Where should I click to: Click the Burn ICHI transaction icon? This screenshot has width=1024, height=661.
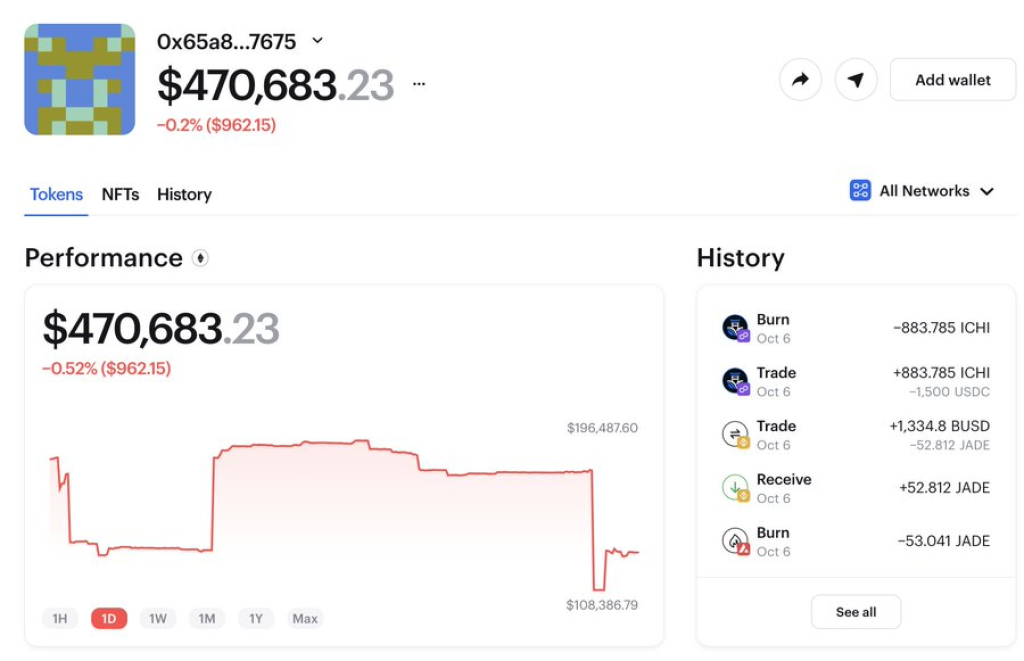tap(736, 328)
